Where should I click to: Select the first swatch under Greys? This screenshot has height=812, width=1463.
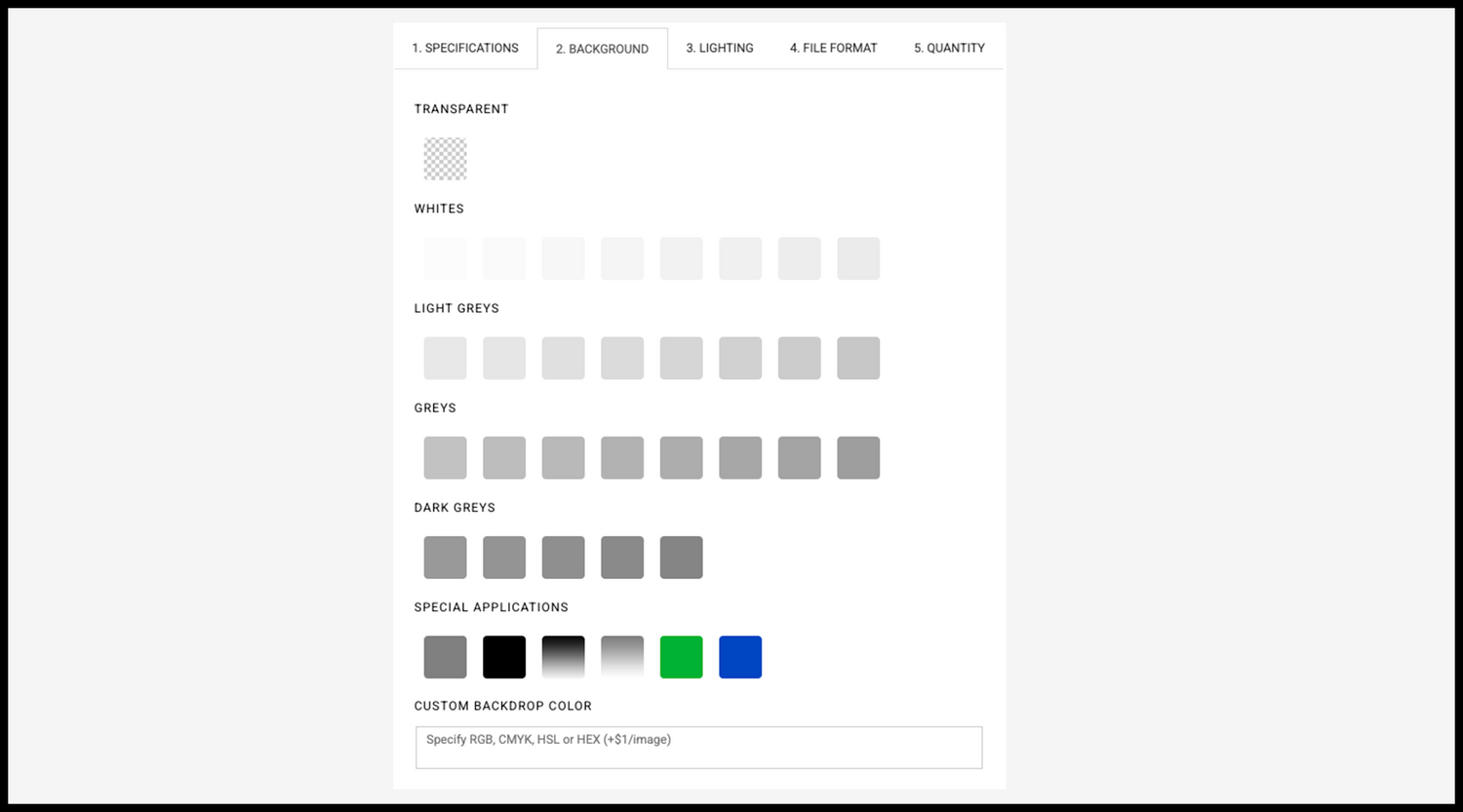pyautogui.click(x=445, y=457)
